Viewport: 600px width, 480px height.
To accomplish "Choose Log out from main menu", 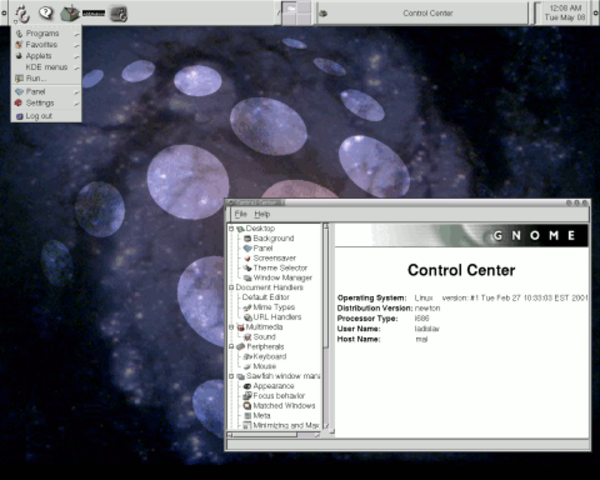I will [x=46, y=116].
